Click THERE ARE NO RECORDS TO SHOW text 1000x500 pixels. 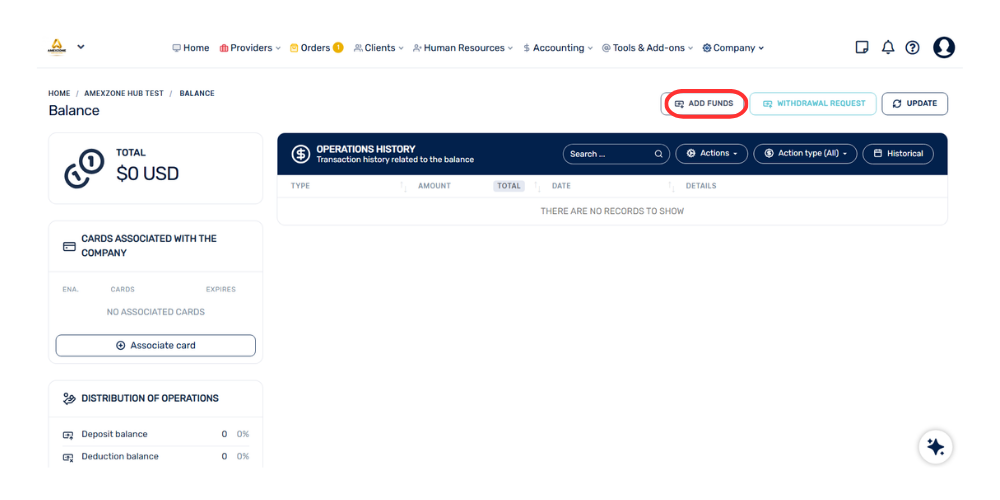[612, 211]
